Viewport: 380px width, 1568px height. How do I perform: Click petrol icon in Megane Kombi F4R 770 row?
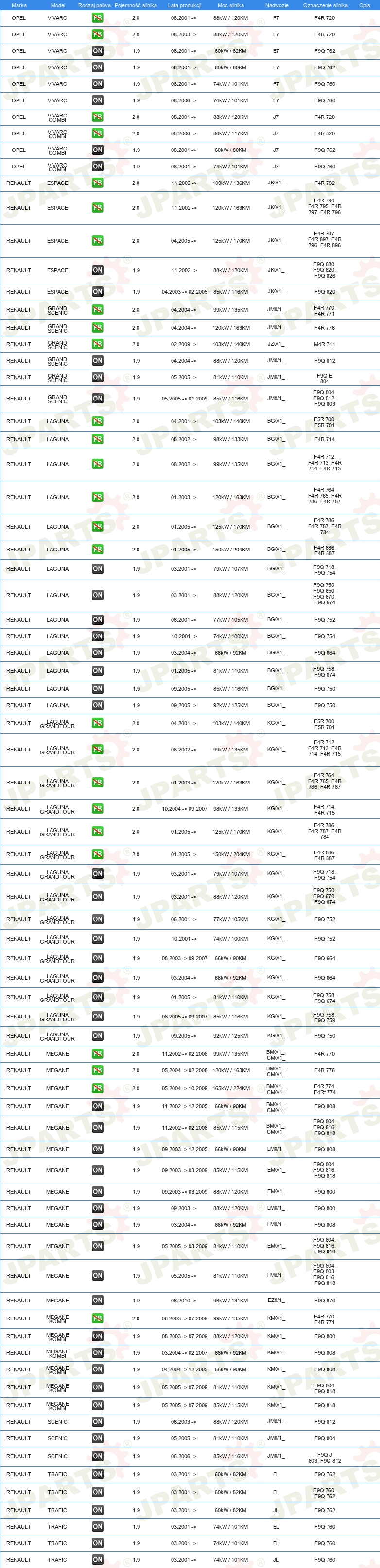click(x=98, y=1318)
